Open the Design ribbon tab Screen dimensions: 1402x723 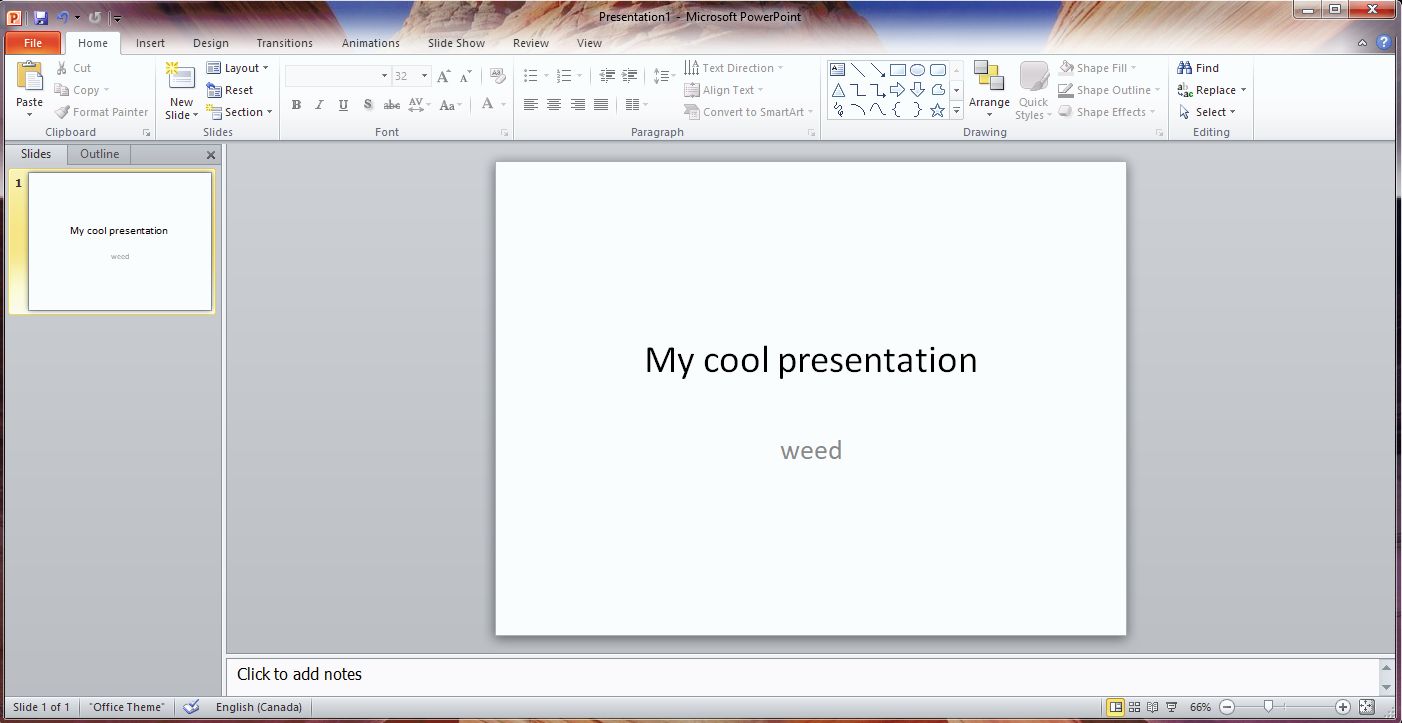click(210, 42)
